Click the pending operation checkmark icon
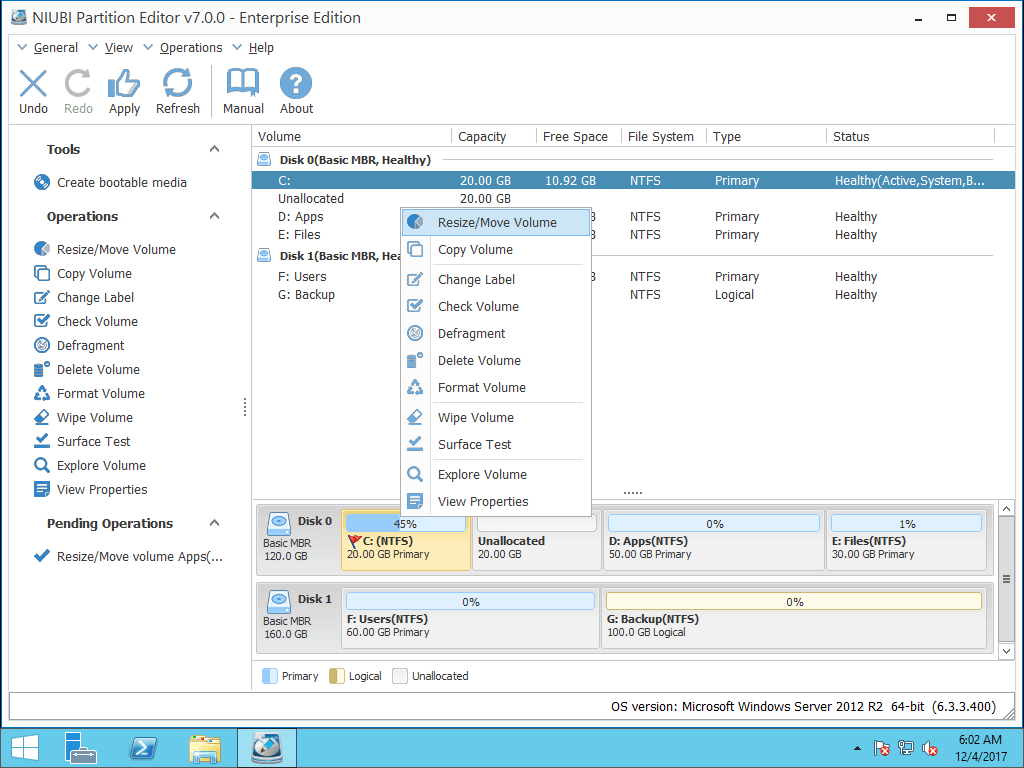Viewport: 1024px width, 768px height. [x=42, y=556]
